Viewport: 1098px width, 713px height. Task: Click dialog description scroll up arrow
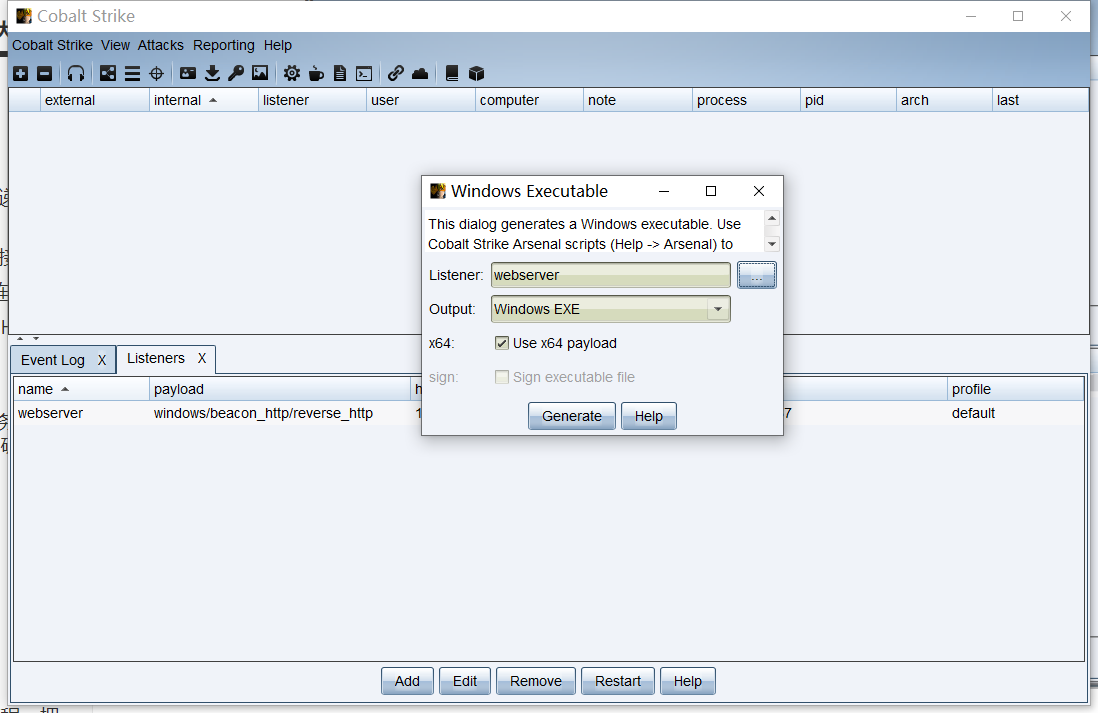(772, 219)
